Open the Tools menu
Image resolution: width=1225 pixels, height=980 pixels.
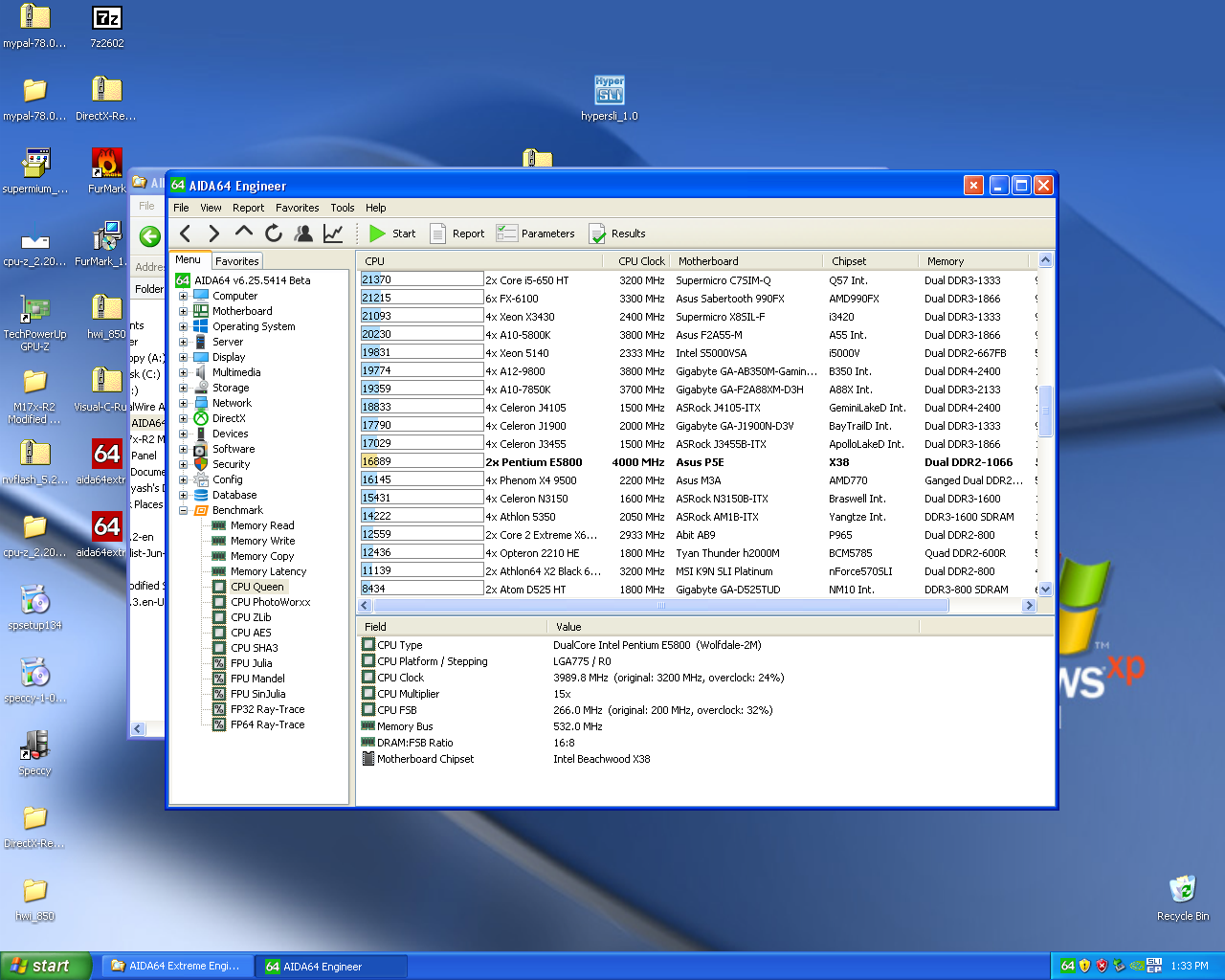click(x=343, y=208)
